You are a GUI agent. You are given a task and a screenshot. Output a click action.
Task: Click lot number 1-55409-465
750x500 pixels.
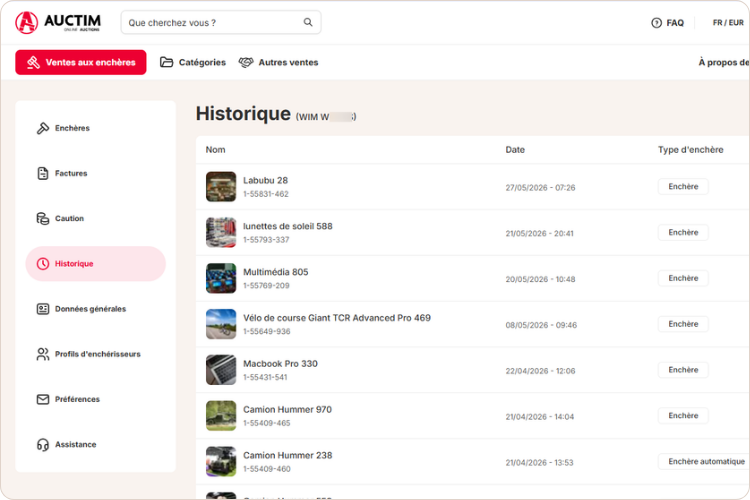[x=266, y=423]
